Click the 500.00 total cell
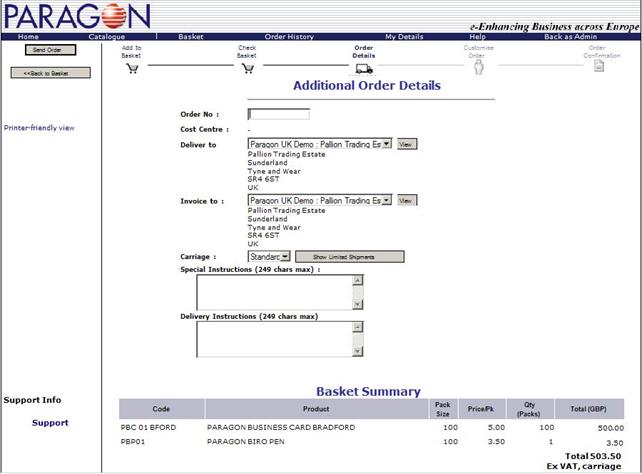 [611, 428]
